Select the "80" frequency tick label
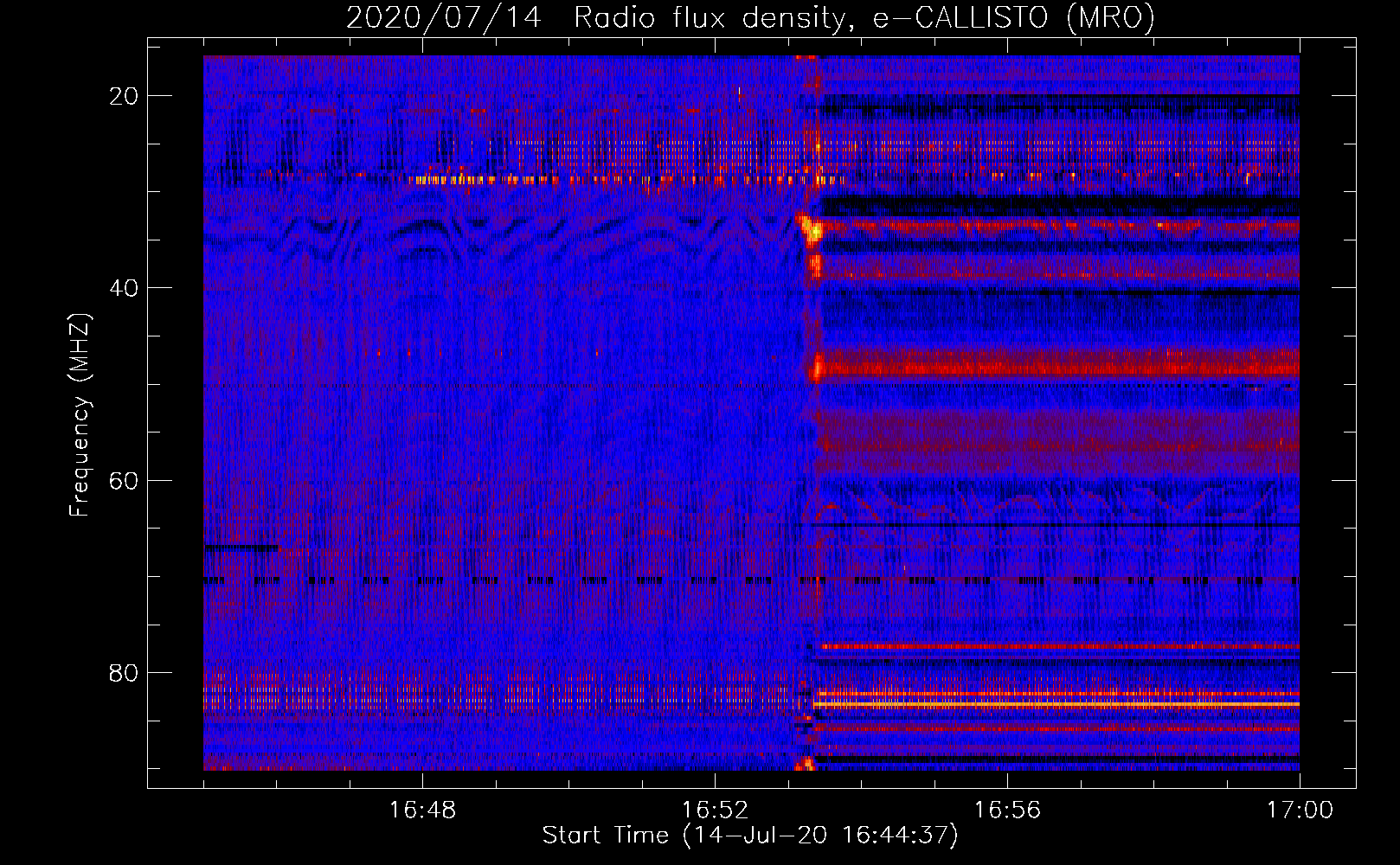Image resolution: width=1400 pixels, height=865 pixels. pos(125,672)
